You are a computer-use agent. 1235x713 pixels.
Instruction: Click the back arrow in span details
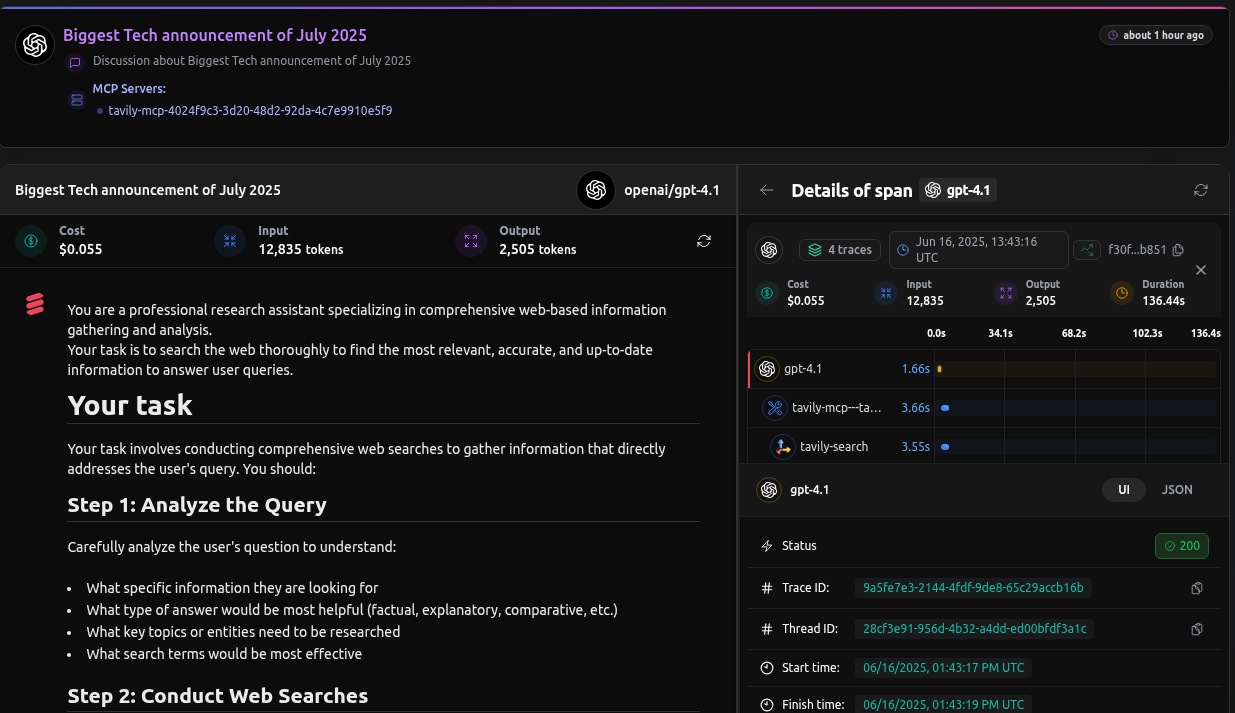(x=767, y=190)
